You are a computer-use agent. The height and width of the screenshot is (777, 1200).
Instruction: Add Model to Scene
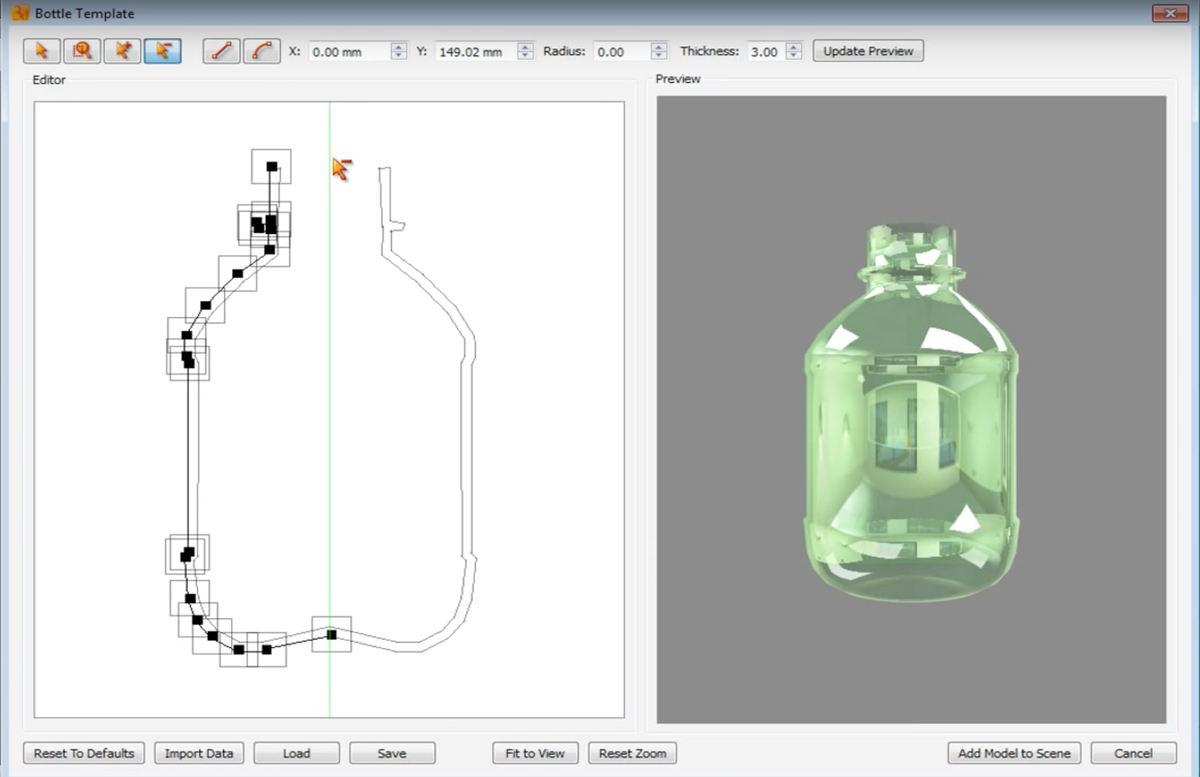(x=1014, y=753)
